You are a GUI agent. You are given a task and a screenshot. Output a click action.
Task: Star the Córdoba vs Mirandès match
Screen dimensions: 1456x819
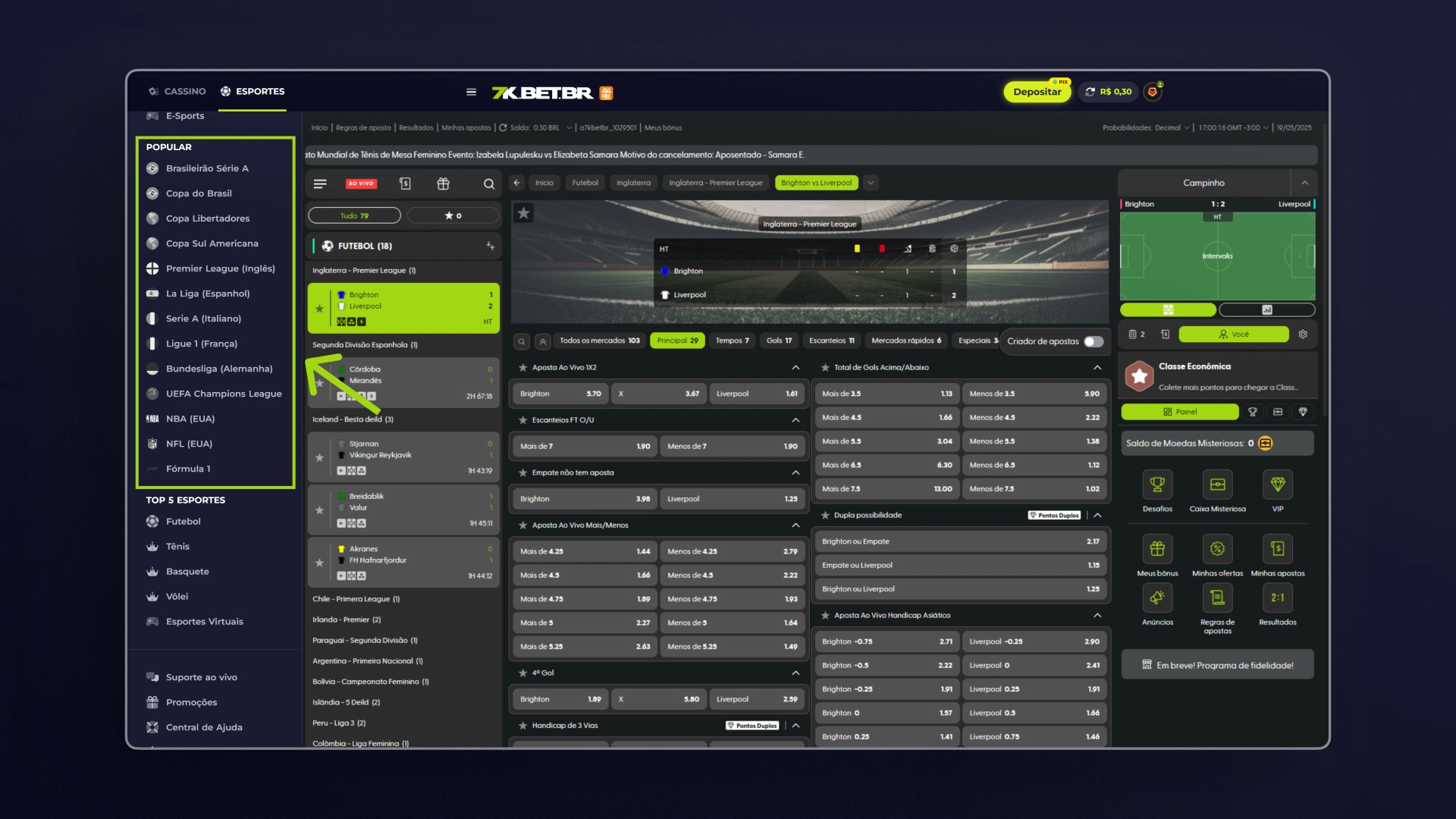pos(319,383)
